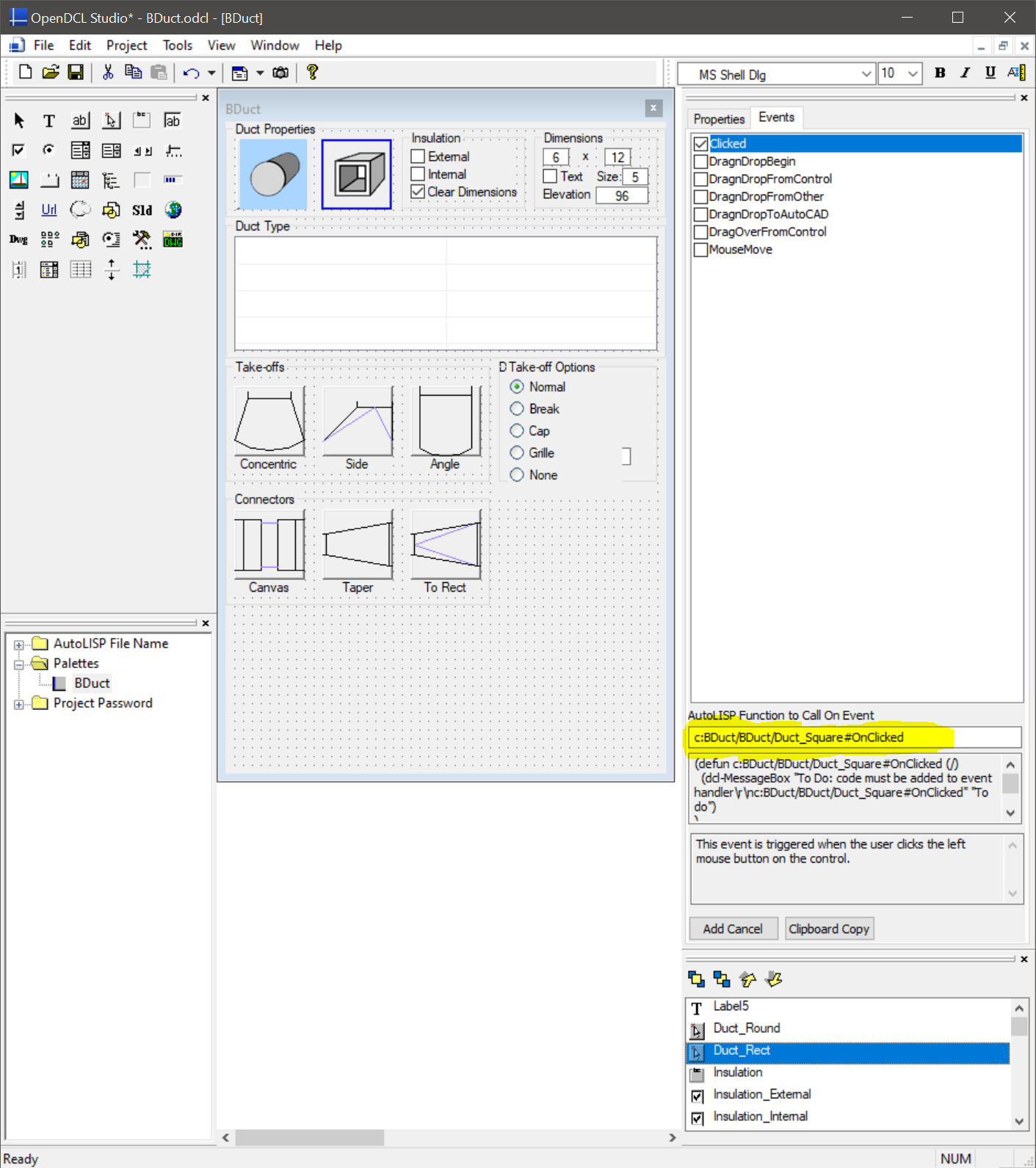Click the Concentric take-off picture button
This screenshot has width=1036, height=1168.
pos(269,421)
